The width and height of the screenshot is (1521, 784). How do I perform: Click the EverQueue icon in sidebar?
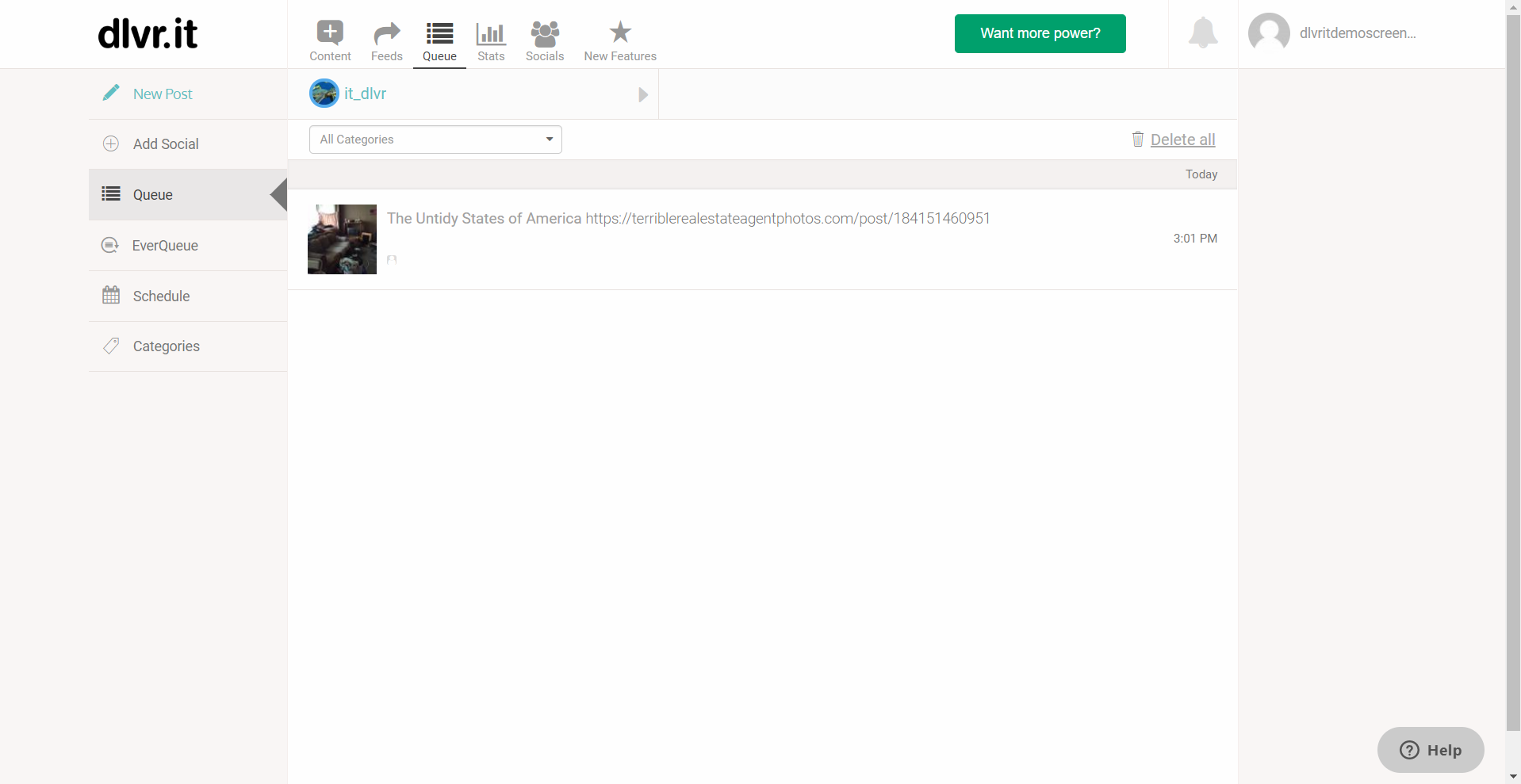pos(110,245)
